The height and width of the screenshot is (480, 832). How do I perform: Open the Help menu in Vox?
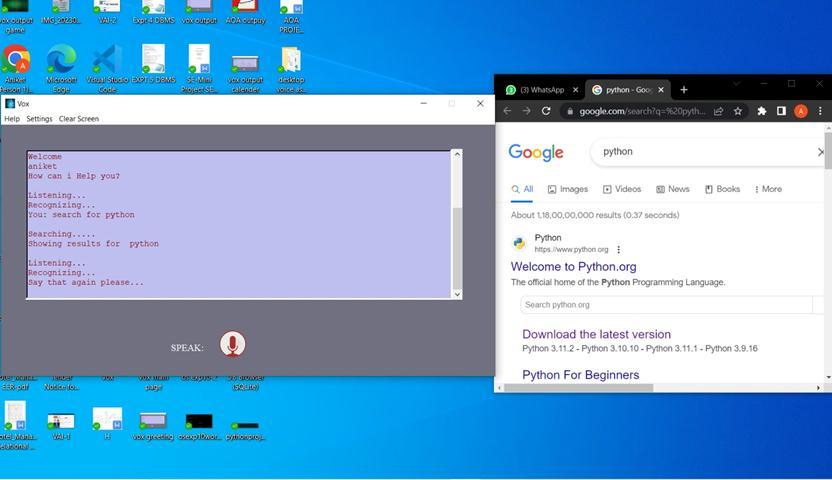point(12,119)
